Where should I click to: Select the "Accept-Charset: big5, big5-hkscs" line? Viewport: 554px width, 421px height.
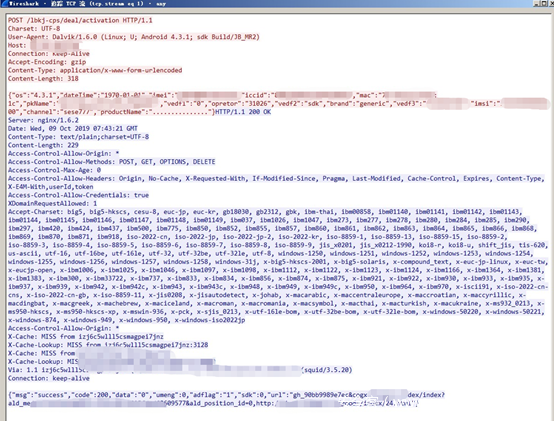click(265, 212)
